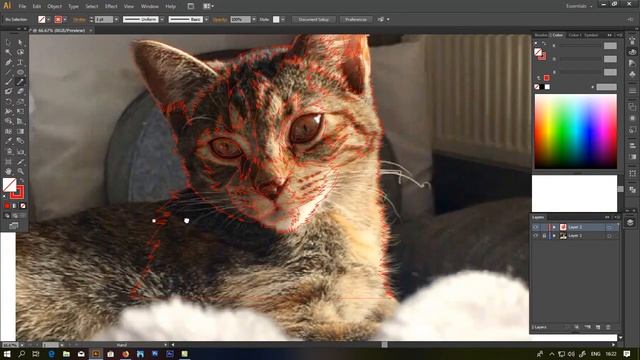Screen dimensions: 640x360
Task: Select the Type tool
Action: pyautogui.click(x=20, y=62)
